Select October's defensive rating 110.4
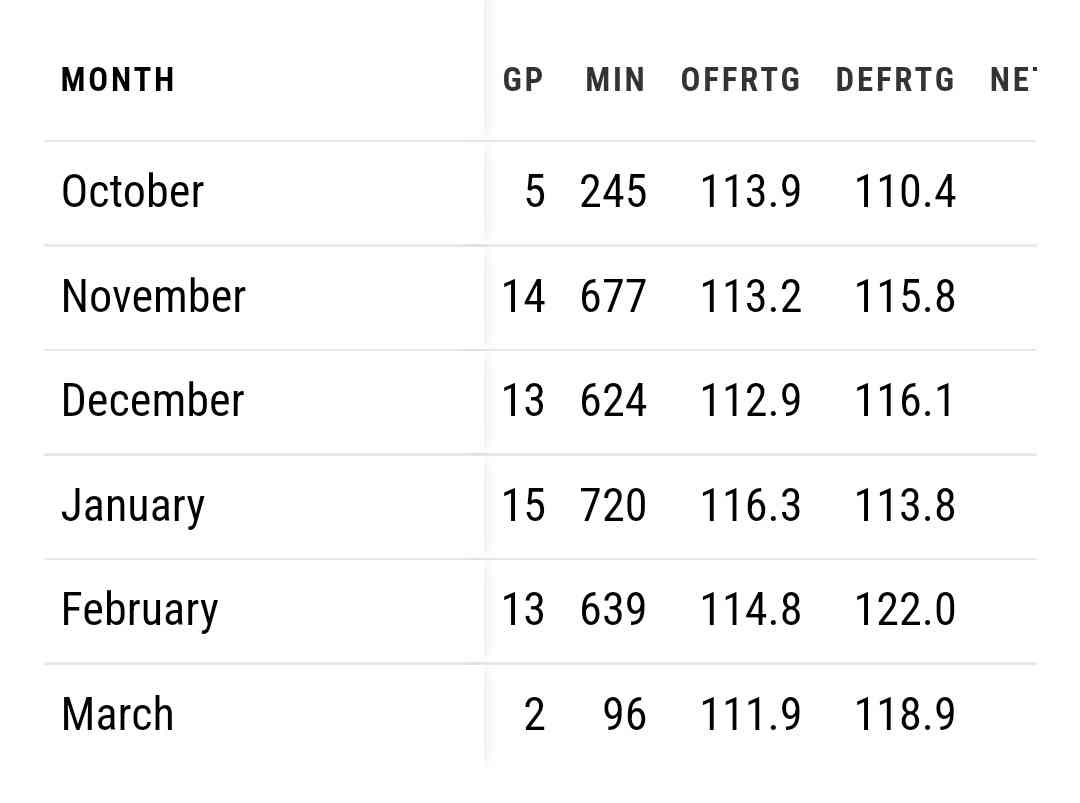This screenshot has width=1080, height=803. click(905, 192)
